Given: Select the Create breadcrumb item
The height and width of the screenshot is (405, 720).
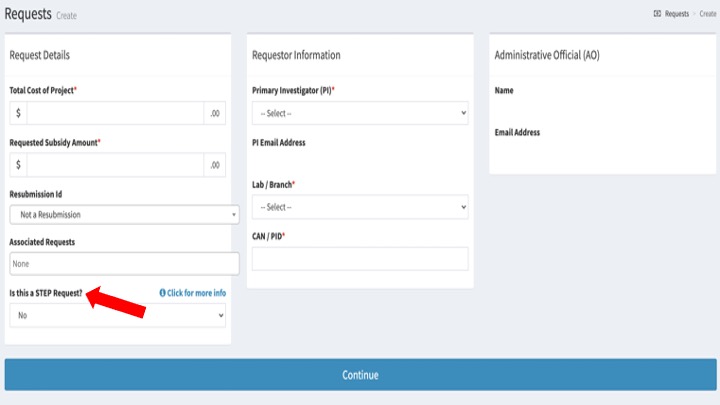Looking at the screenshot, I should click(x=708, y=14).
